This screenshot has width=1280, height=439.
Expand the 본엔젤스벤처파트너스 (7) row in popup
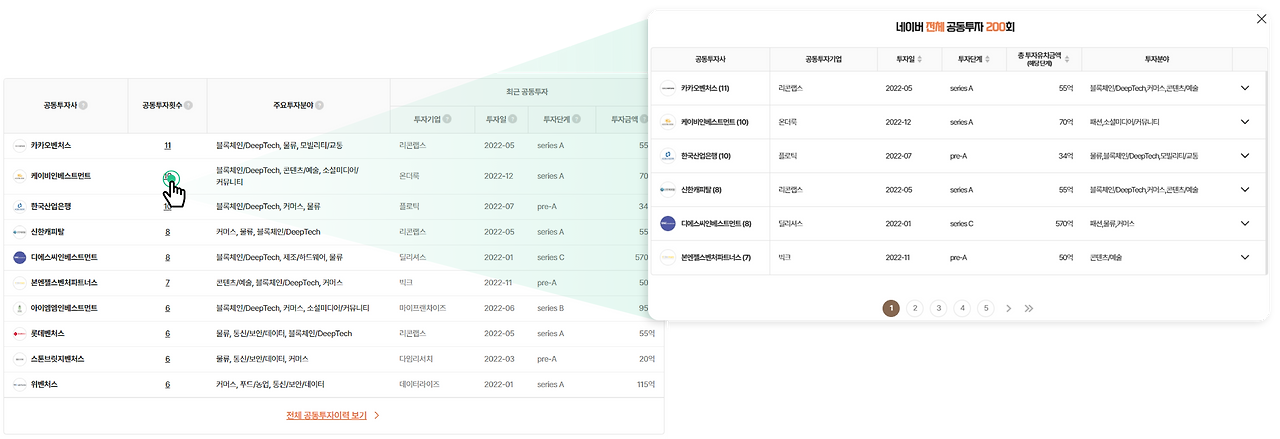(x=1245, y=258)
